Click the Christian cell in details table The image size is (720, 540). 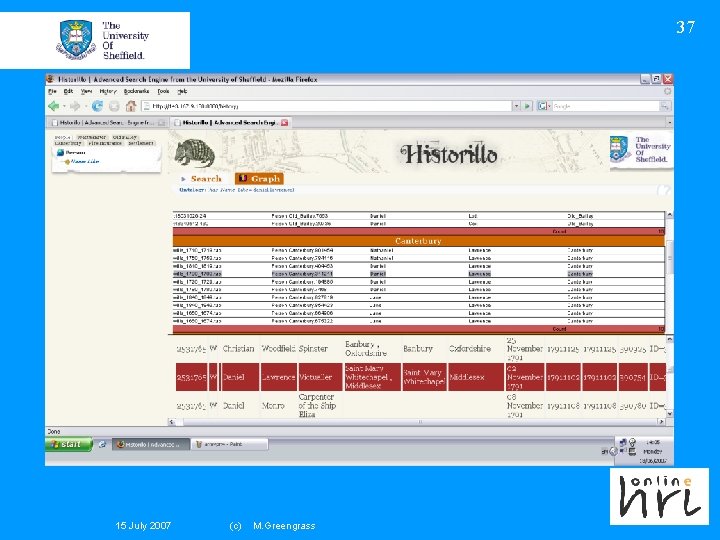point(238,349)
